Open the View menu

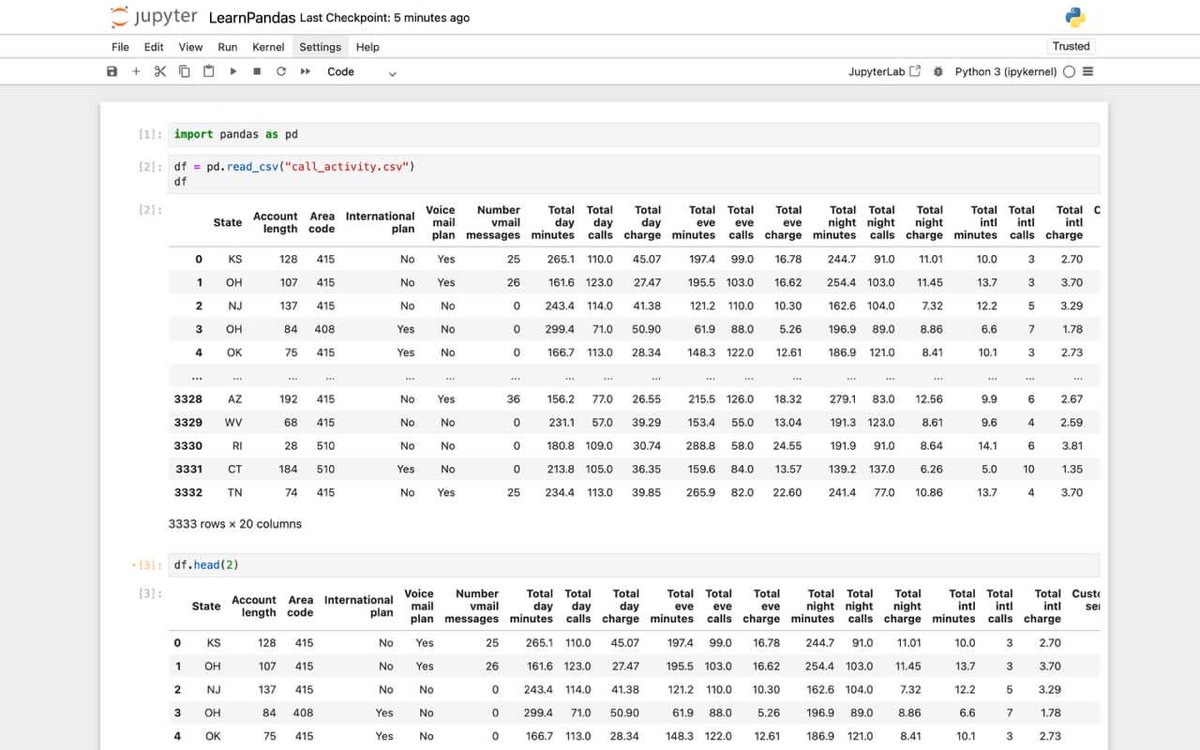tap(190, 47)
